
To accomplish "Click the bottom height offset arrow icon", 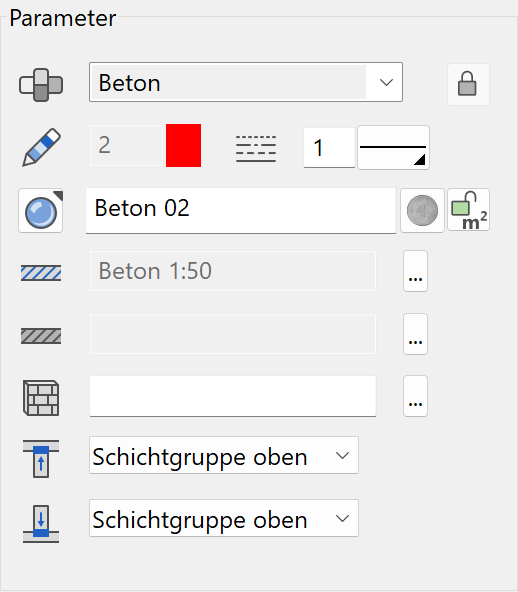I will click(x=41, y=524).
